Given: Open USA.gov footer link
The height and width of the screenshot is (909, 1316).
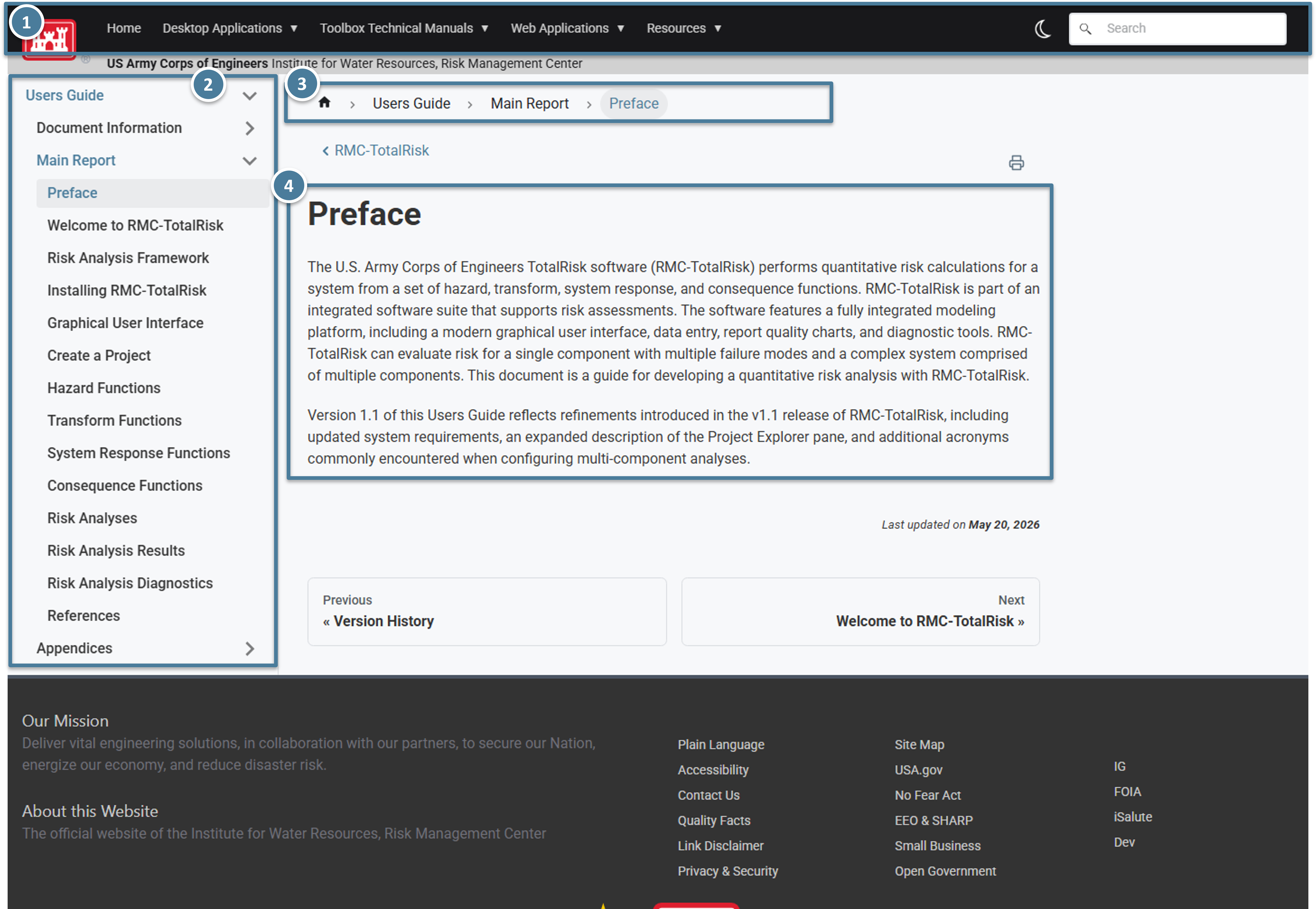Looking at the screenshot, I should click(918, 769).
